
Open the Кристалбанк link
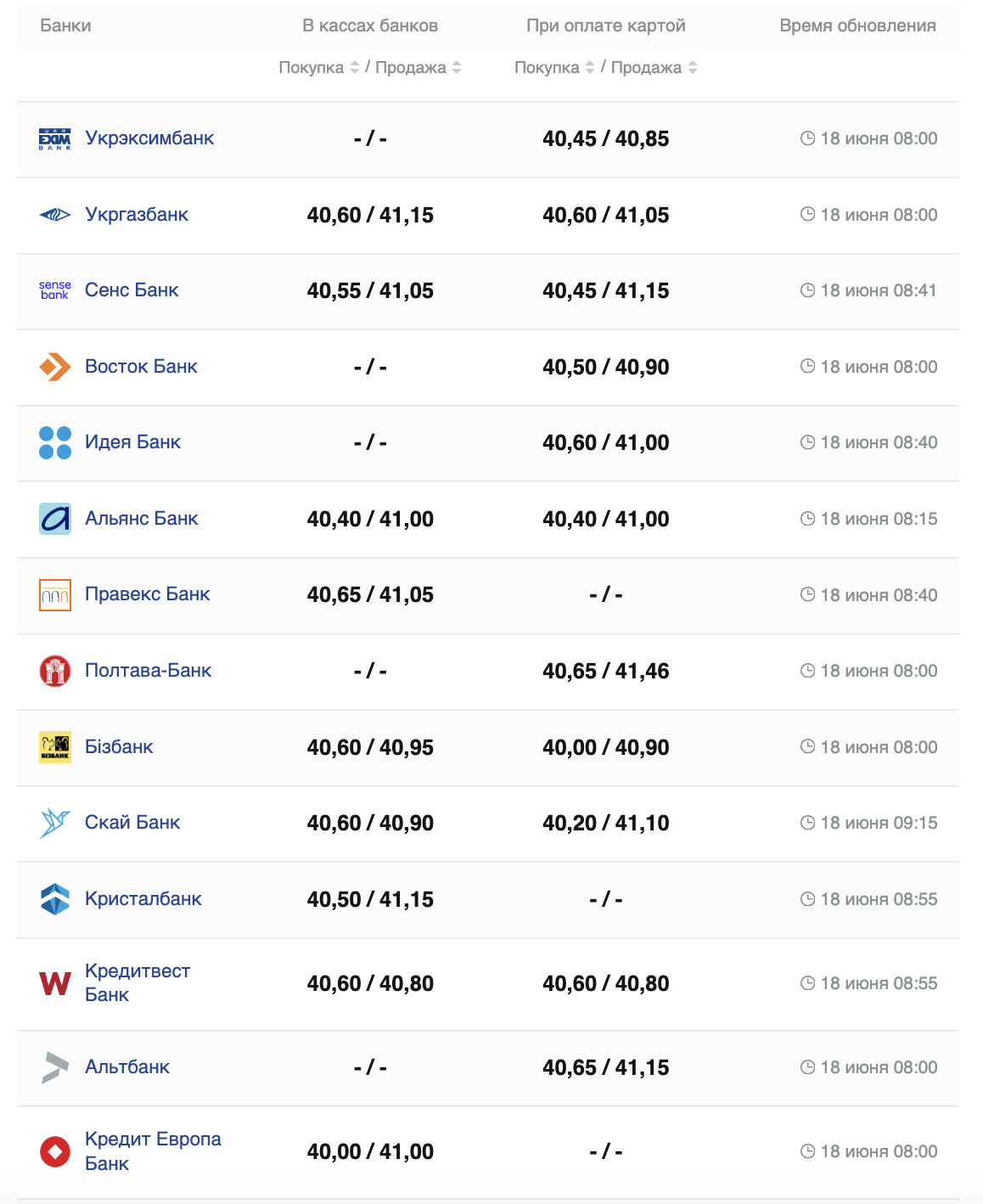click(x=143, y=899)
